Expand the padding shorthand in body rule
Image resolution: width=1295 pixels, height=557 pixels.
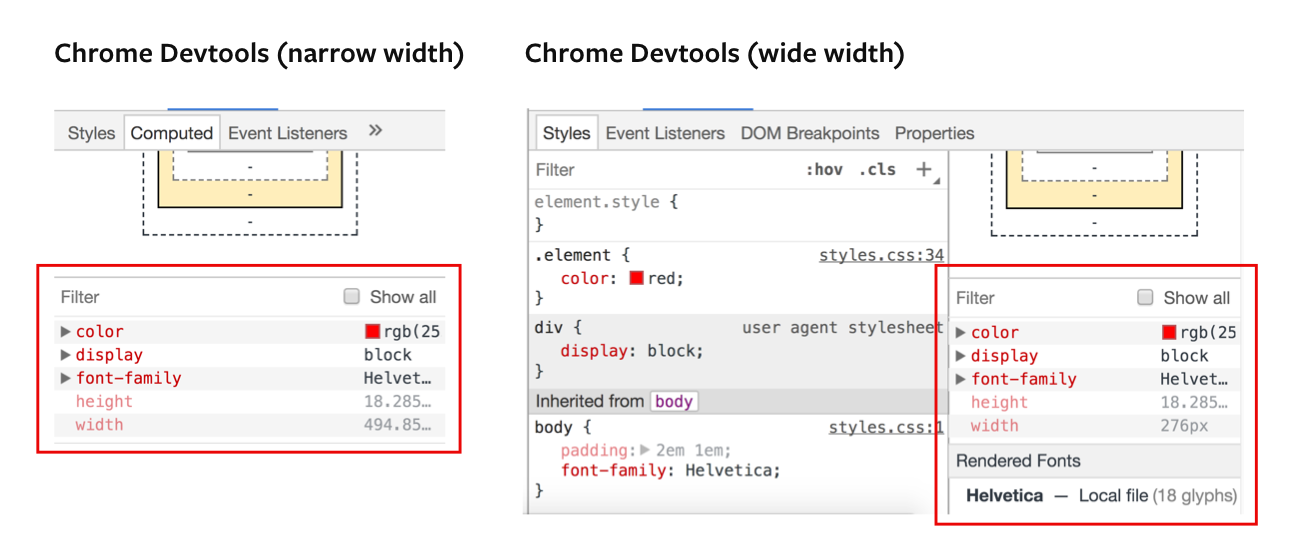tap(645, 450)
